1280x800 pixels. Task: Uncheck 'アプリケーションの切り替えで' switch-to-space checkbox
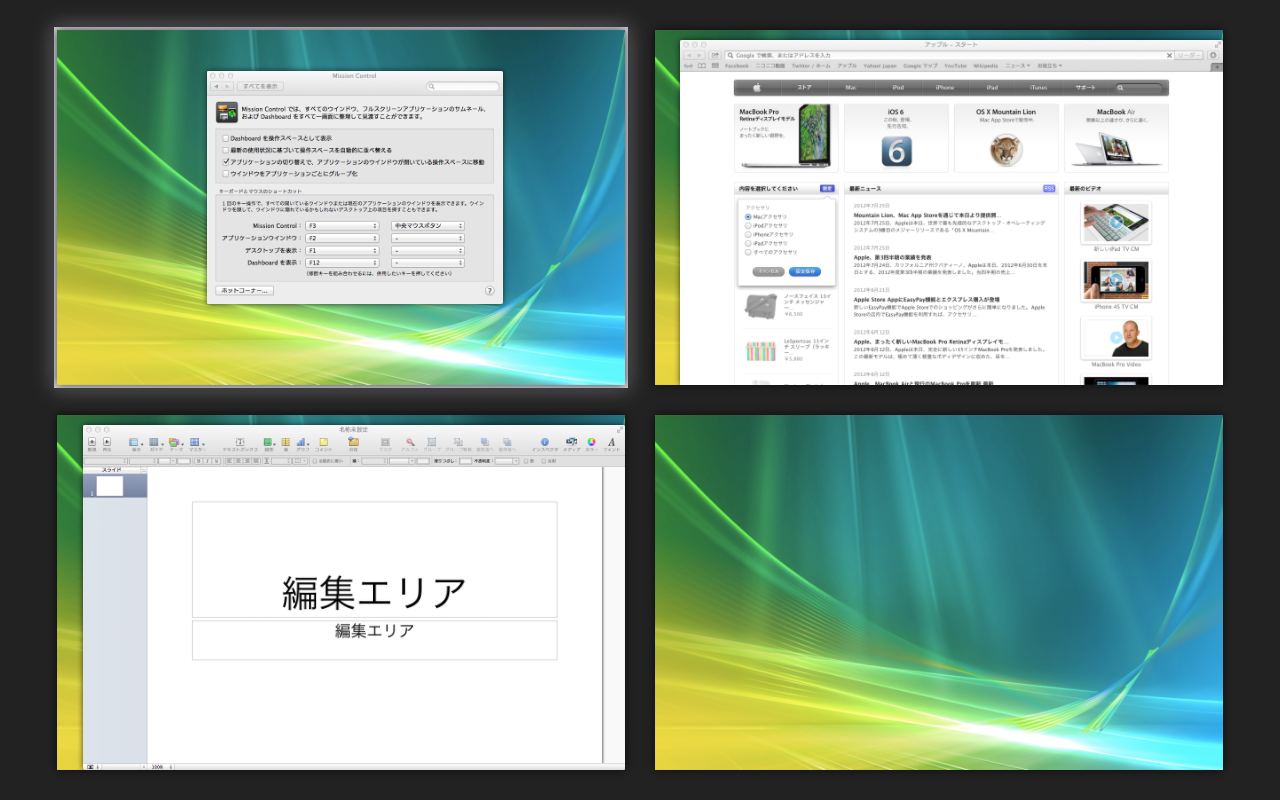tap(226, 162)
